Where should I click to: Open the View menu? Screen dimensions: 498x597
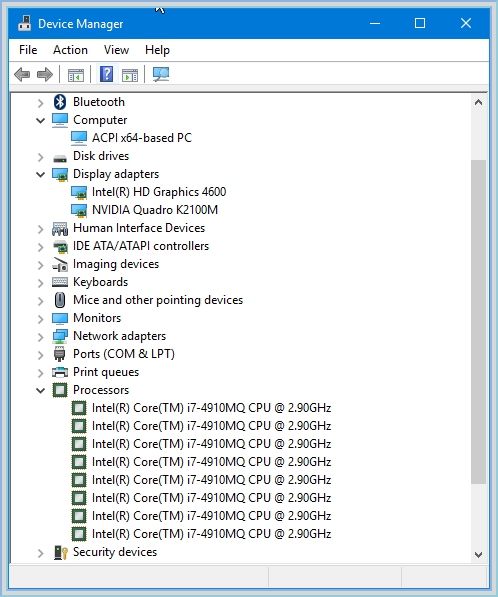(x=116, y=50)
